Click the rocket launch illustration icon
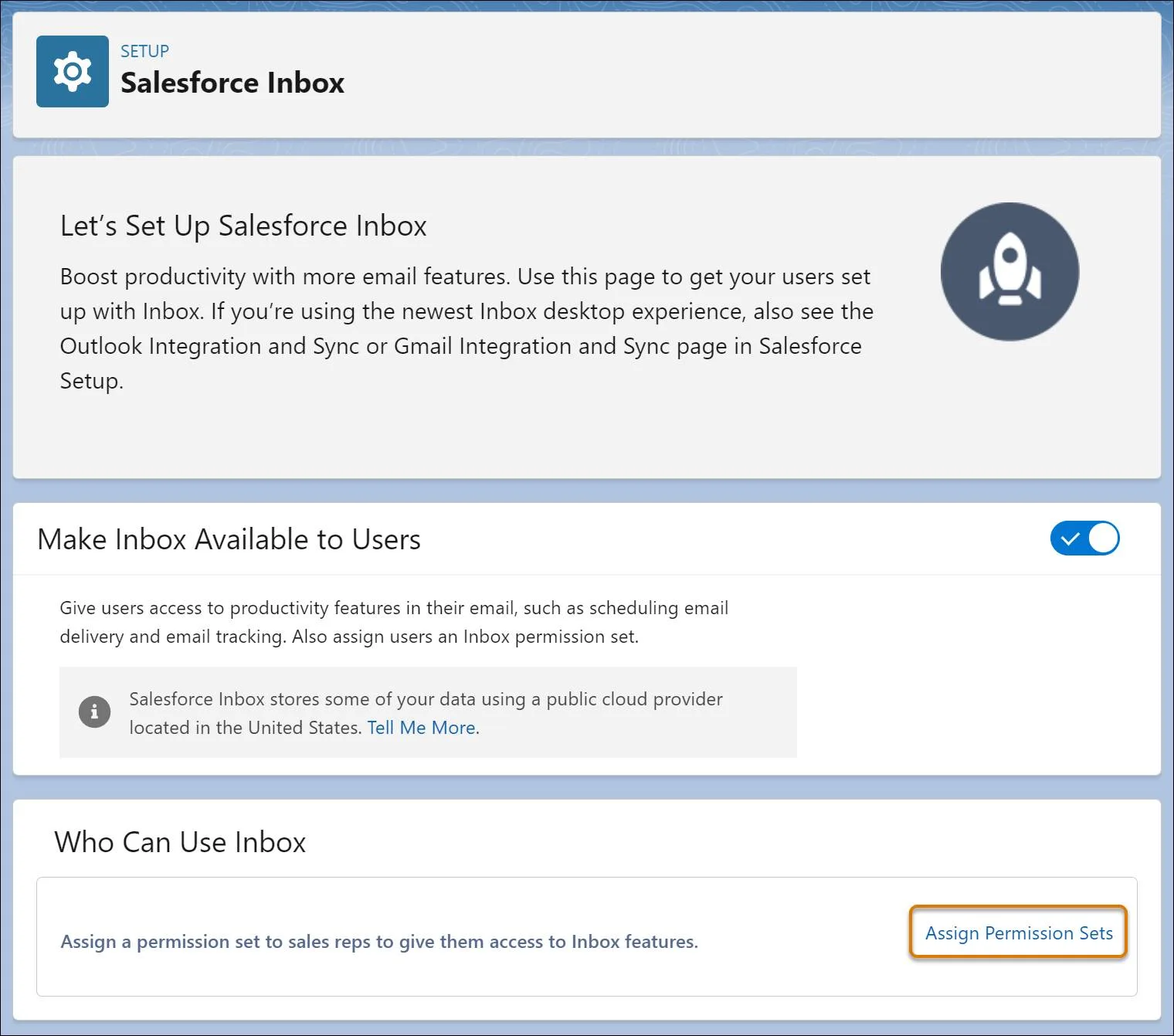This screenshot has width=1174, height=1036. 1009,271
